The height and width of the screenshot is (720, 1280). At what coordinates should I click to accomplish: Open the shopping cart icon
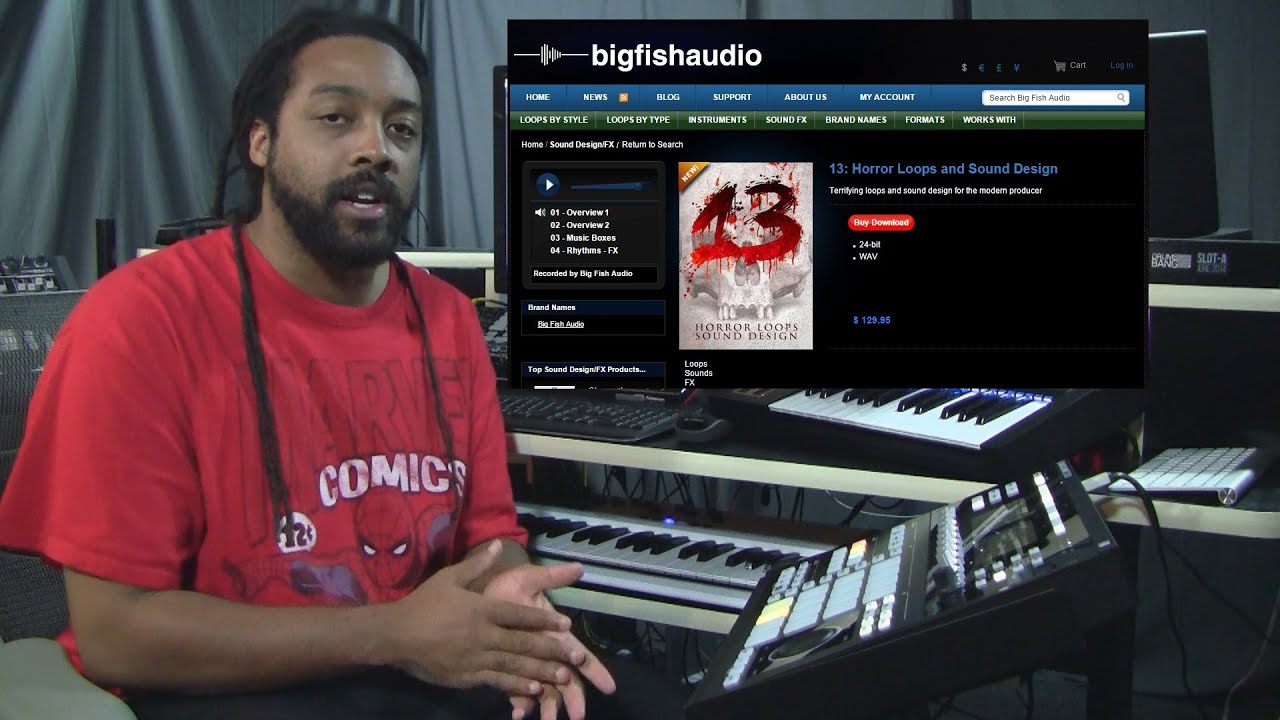[x=1059, y=66]
